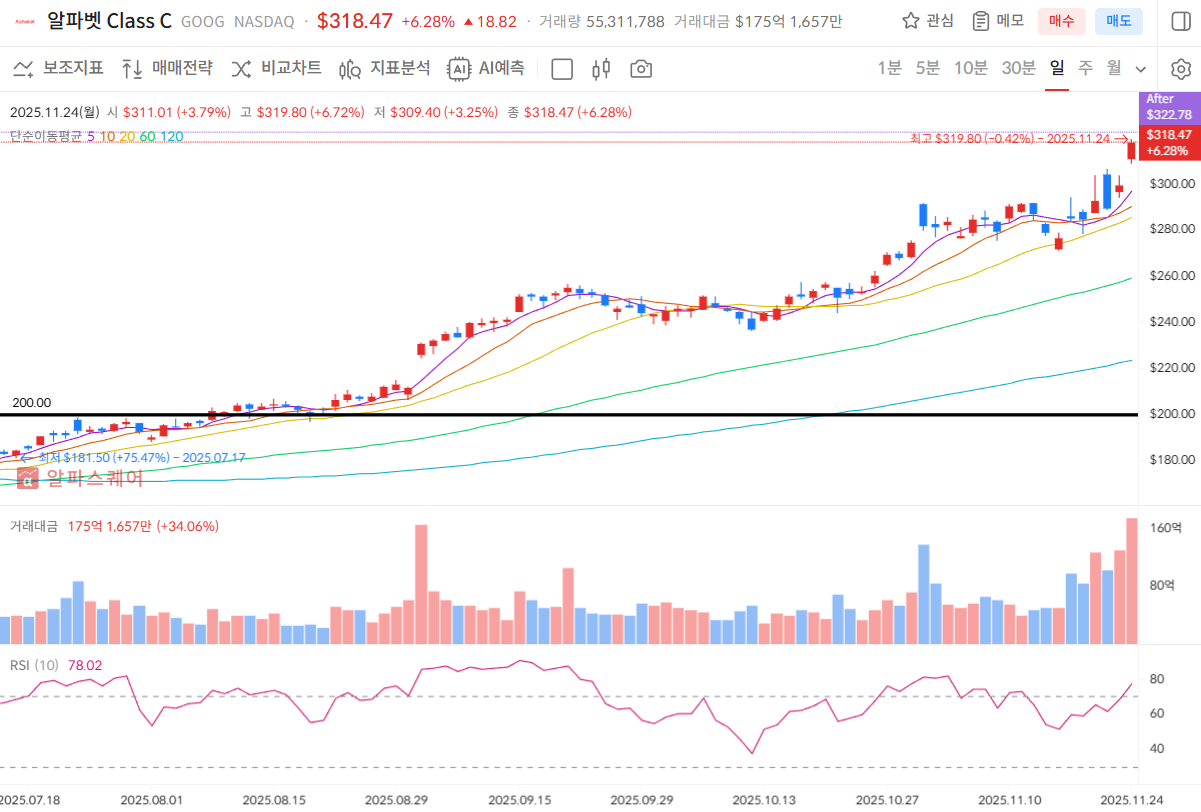This screenshot has width=1201, height=812.
Task: Click the 매수 buy button
Action: click(x=1061, y=21)
